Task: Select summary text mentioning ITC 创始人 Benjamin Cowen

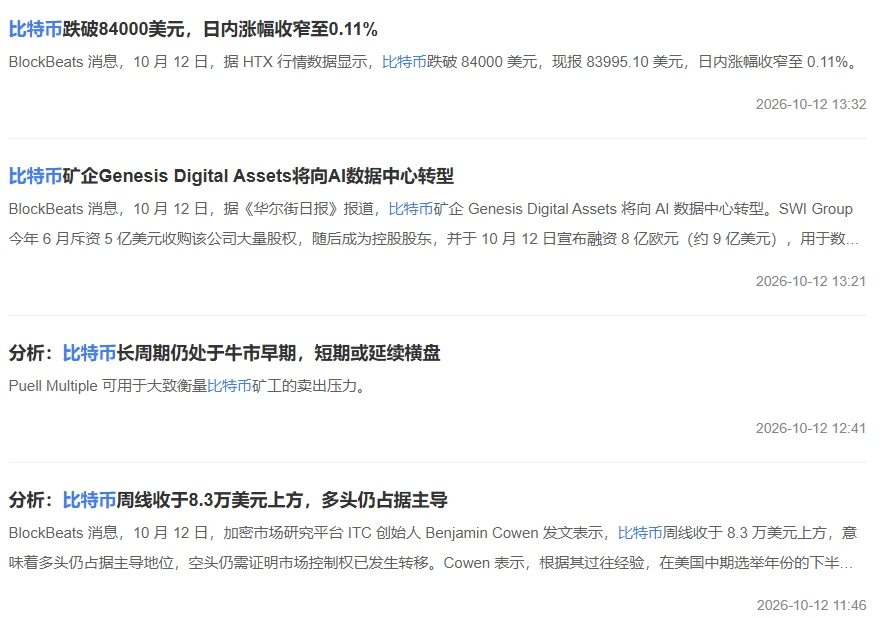Action: [x=434, y=548]
